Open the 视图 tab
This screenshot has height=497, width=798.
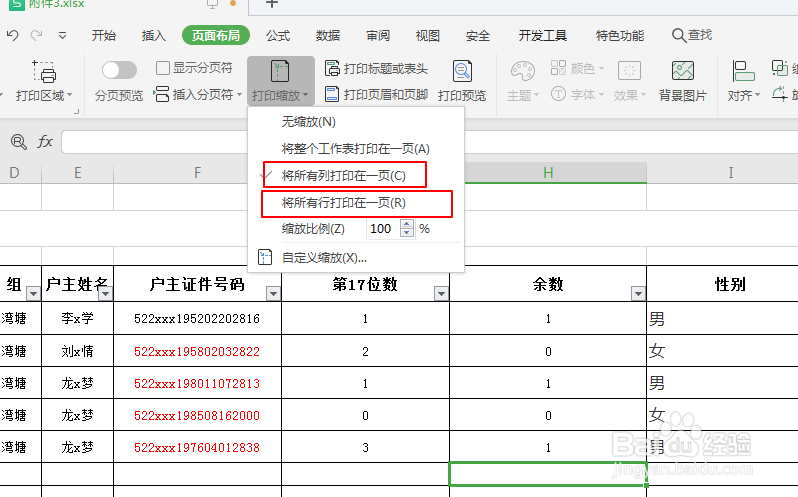click(x=428, y=36)
